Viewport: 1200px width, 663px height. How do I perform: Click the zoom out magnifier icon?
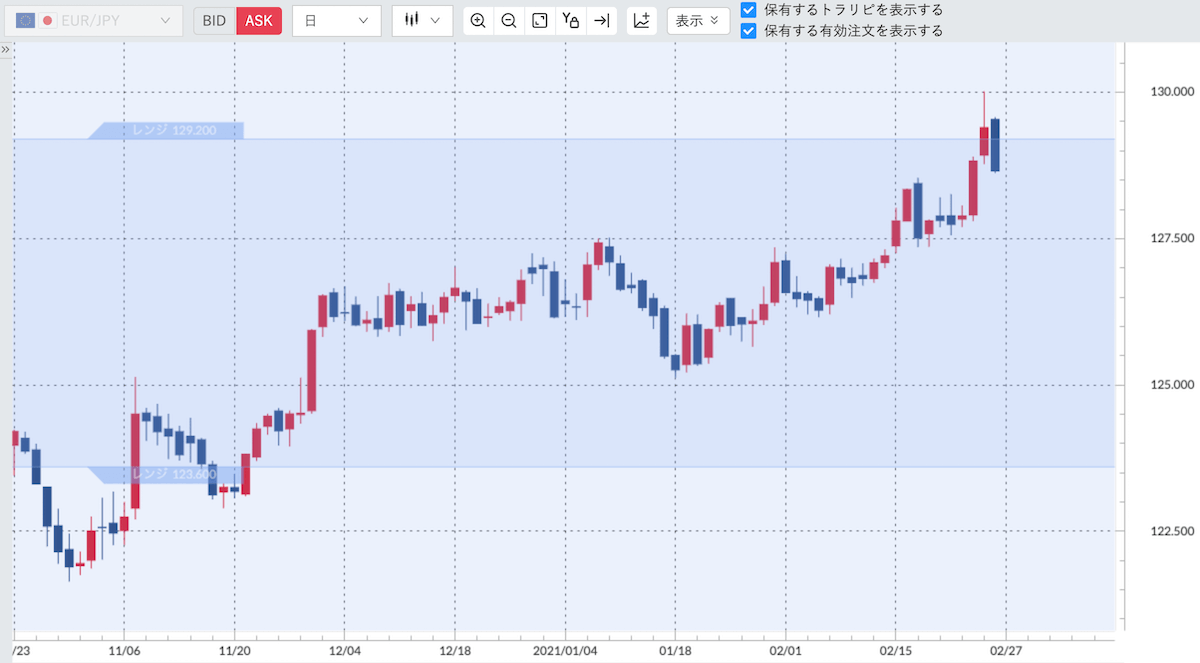tap(509, 20)
